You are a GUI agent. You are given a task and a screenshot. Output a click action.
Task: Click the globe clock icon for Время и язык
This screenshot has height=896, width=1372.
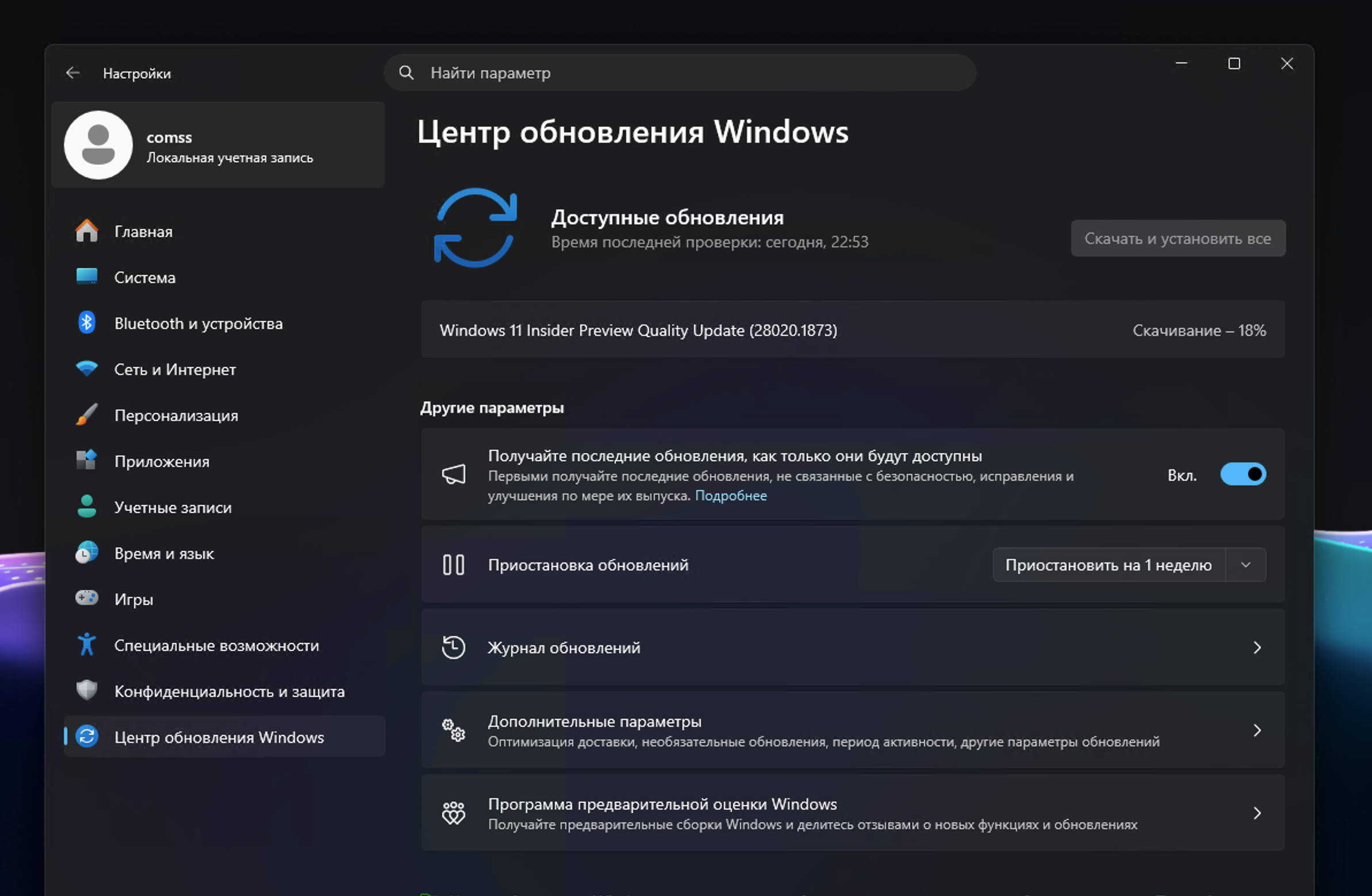[87, 552]
